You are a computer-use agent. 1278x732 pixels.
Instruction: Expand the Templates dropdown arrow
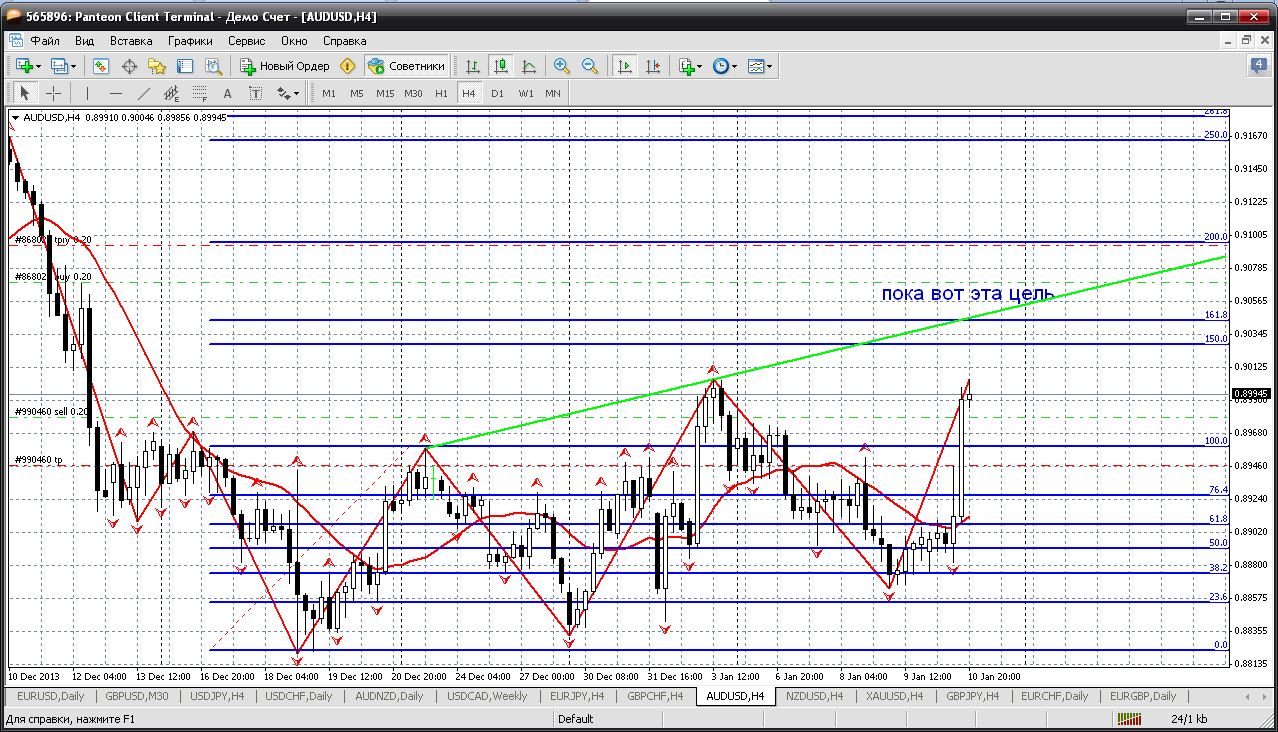pyautogui.click(x=769, y=66)
